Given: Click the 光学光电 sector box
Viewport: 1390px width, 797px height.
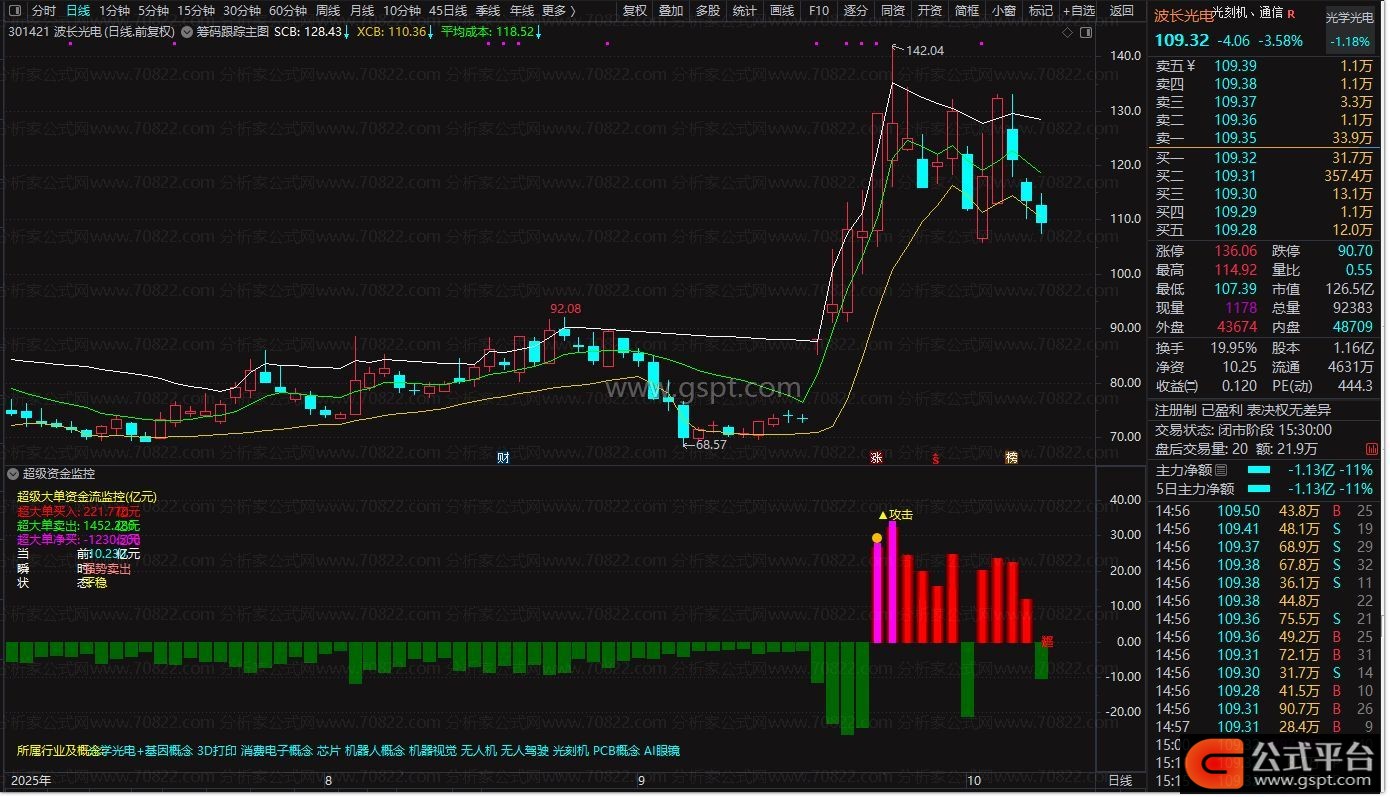Looking at the screenshot, I should pos(1349,18).
